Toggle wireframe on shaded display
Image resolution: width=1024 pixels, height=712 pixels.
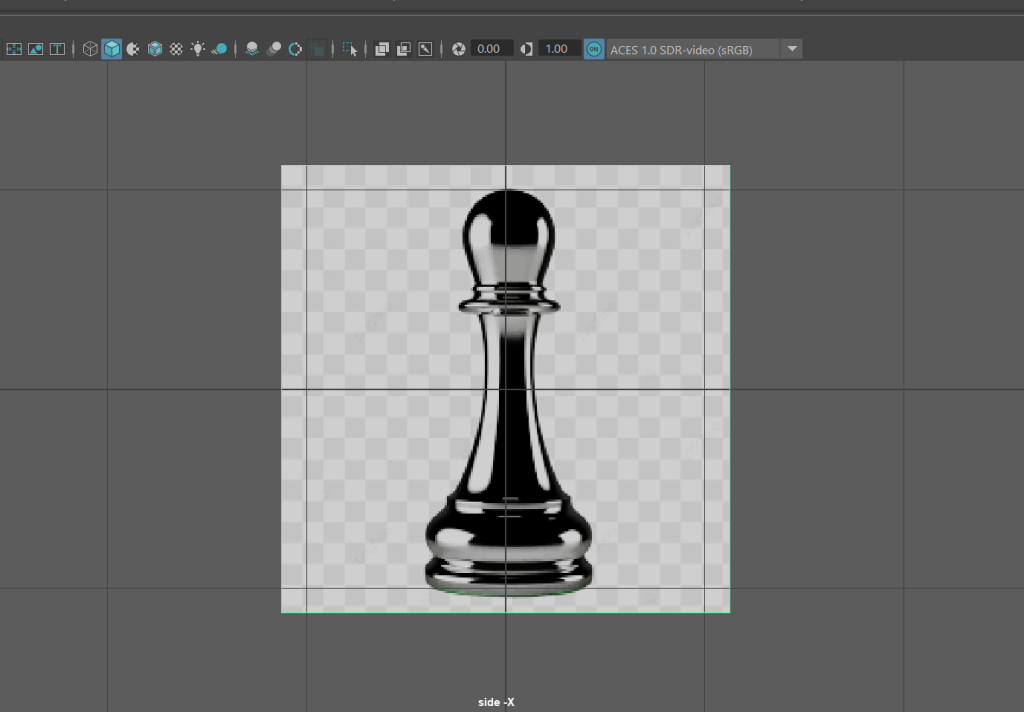point(155,49)
